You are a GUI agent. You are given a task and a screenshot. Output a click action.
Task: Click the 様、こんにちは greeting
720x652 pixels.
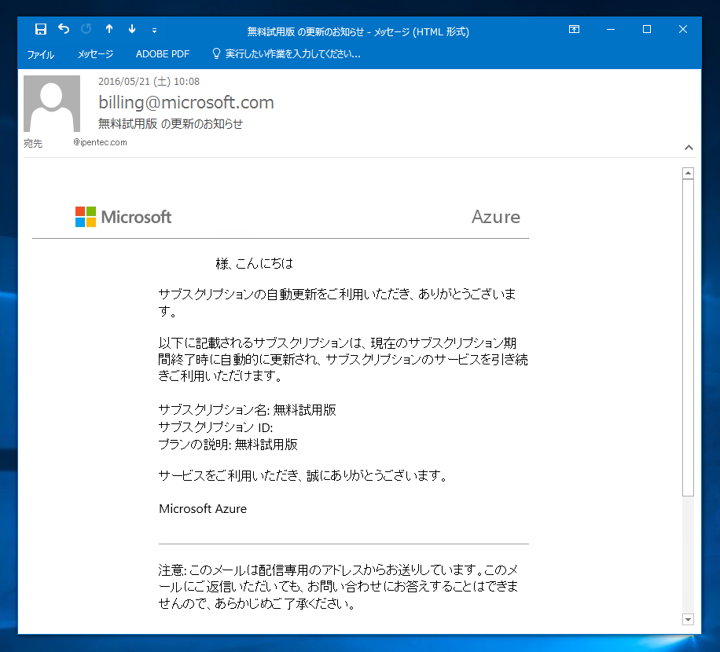[x=254, y=264]
